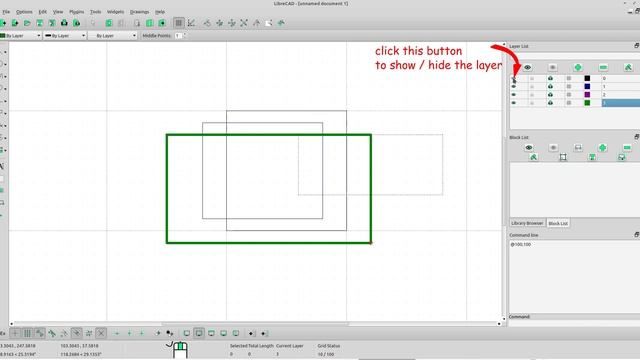Click green color swatch of layer 3
The width and height of the screenshot is (640, 360).
click(x=587, y=103)
